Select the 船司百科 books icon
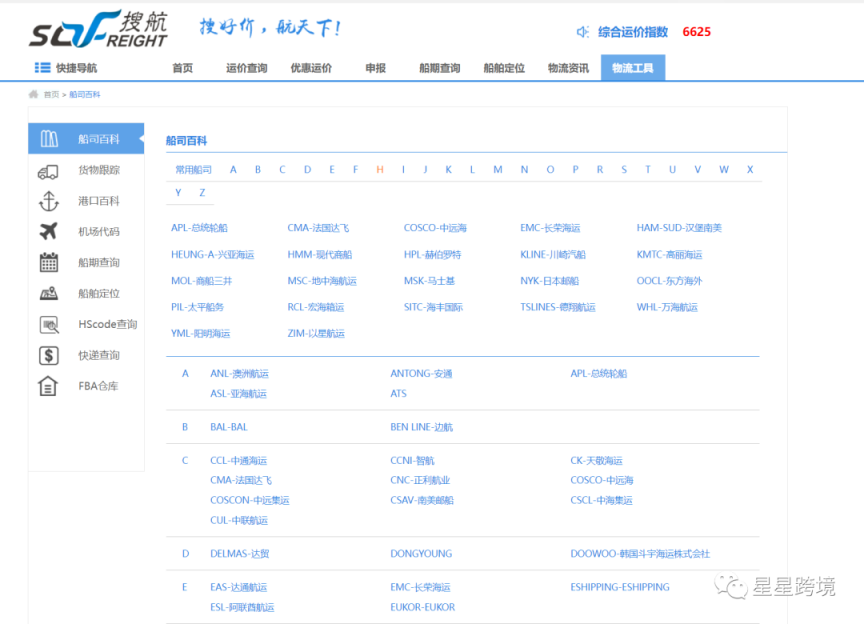 49,139
